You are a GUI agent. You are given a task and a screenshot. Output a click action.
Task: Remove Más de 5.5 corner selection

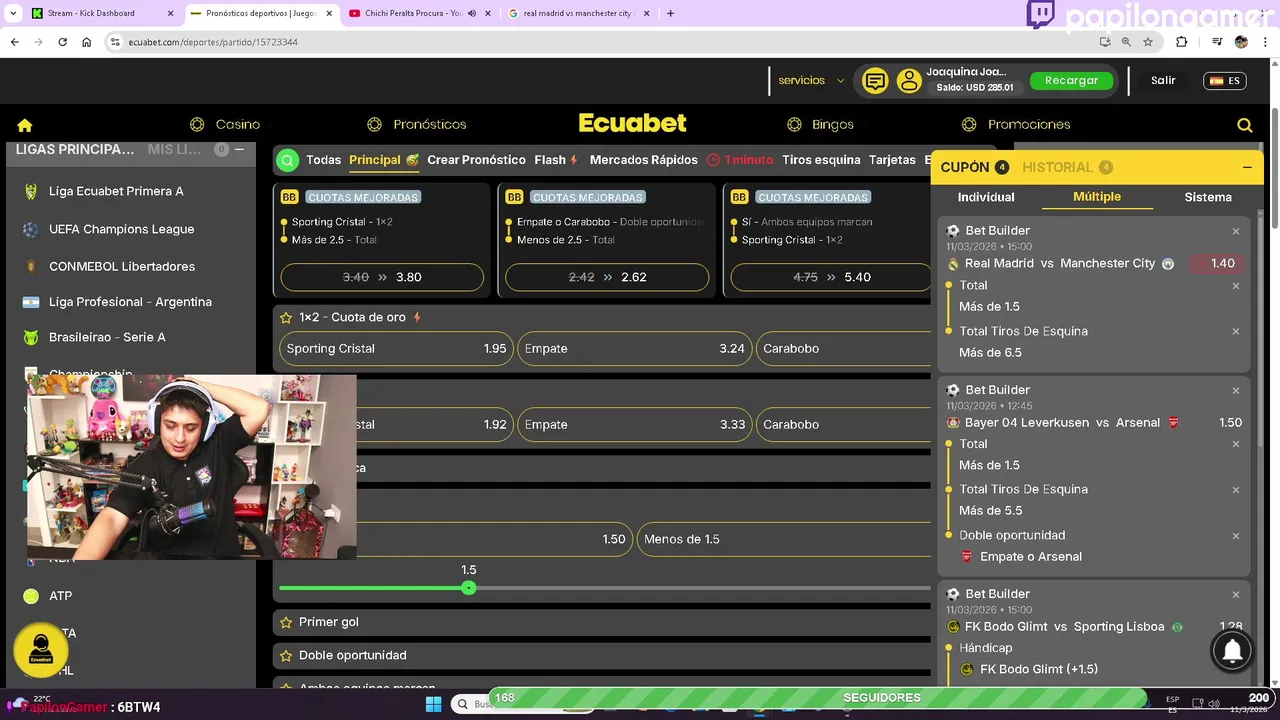coord(1236,490)
